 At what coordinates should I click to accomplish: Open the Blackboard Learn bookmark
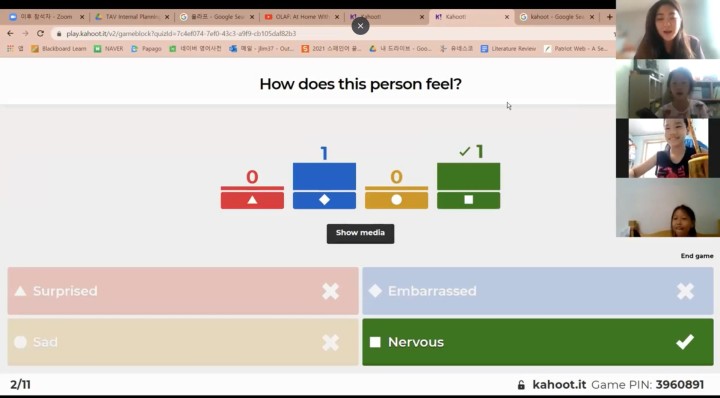pos(59,48)
